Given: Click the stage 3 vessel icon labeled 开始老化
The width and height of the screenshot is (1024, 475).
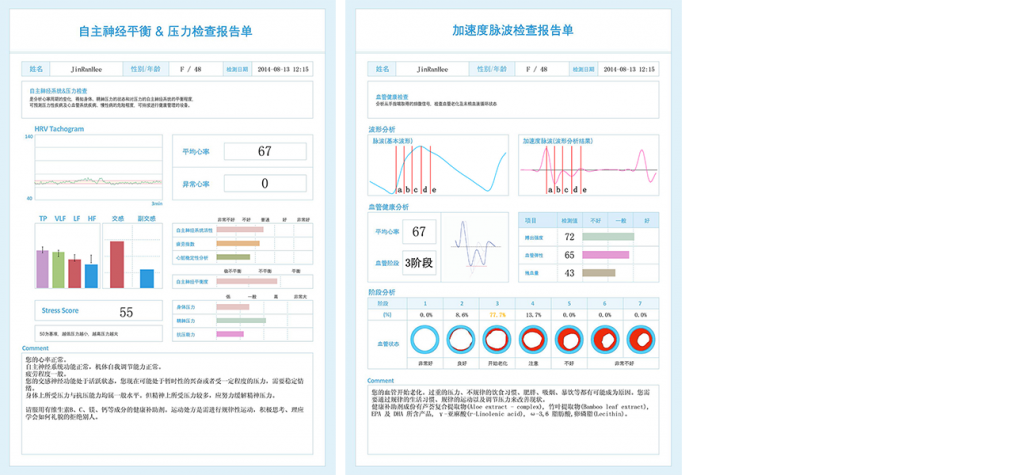Looking at the screenshot, I should [496, 340].
